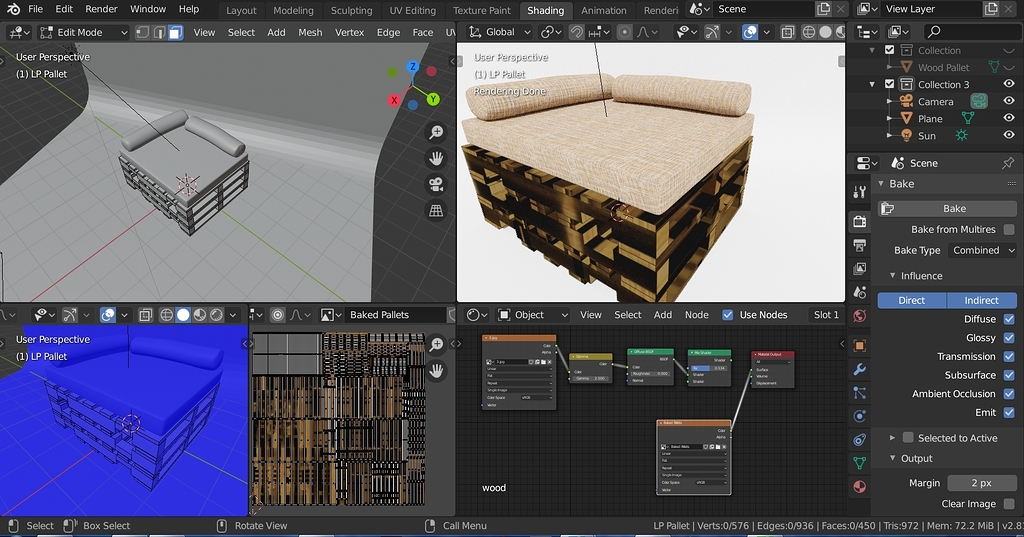The height and width of the screenshot is (537, 1024).
Task: Uncheck the Transmission checkbox
Action: (1009, 356)
